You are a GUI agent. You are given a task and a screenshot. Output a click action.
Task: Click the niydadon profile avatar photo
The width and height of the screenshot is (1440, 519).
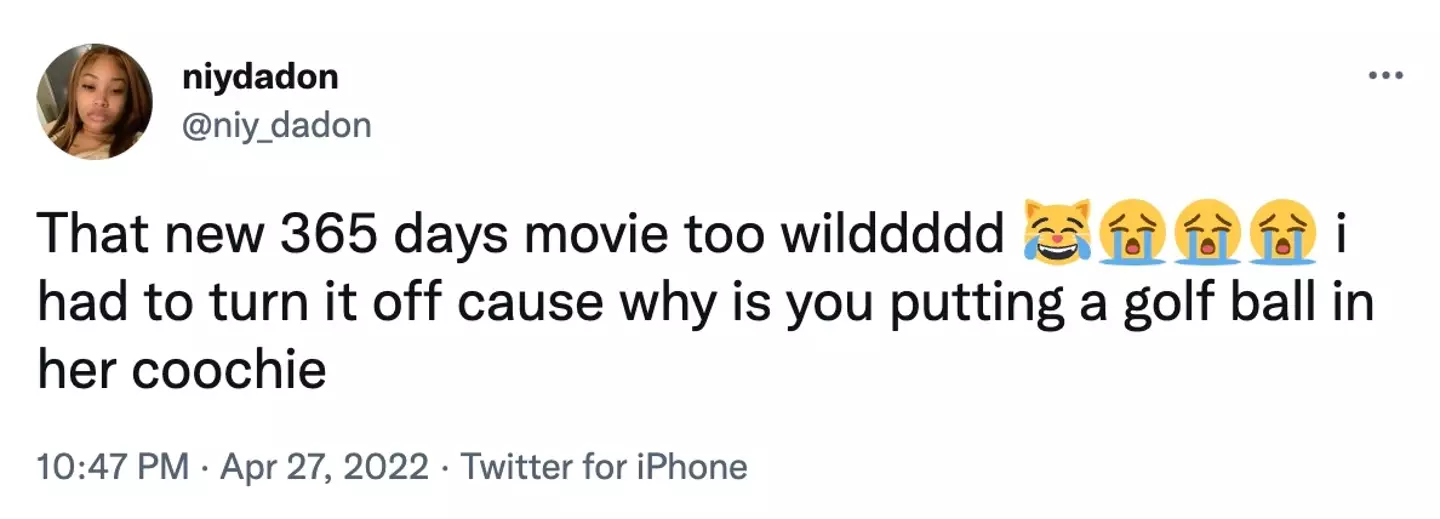94,101
